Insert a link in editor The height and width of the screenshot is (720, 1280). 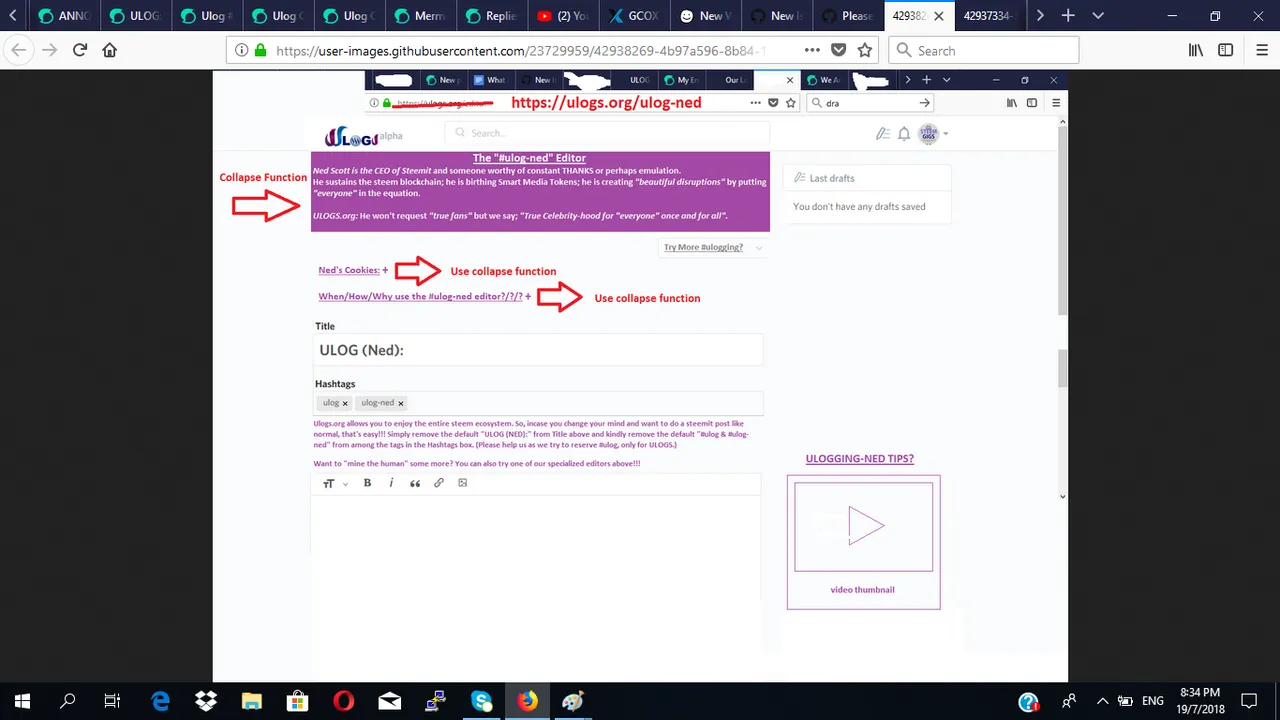pyautogui.click(x=439, y=483)
